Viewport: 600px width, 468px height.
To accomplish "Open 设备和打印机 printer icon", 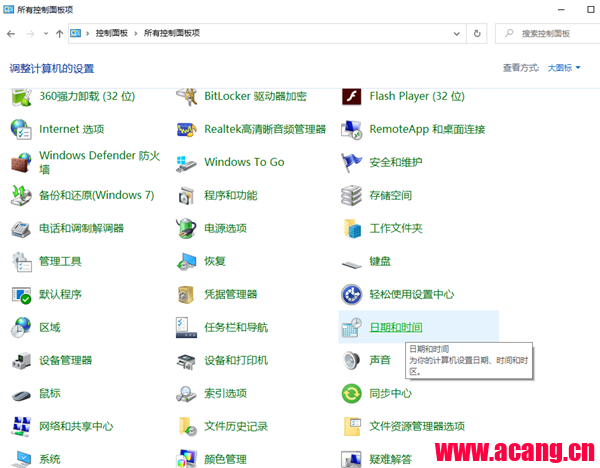I will point(186,361).
